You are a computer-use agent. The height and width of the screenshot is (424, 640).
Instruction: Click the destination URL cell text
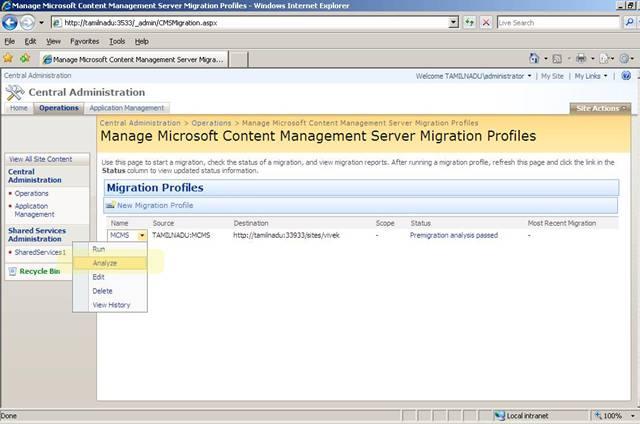tap(287, 235)
